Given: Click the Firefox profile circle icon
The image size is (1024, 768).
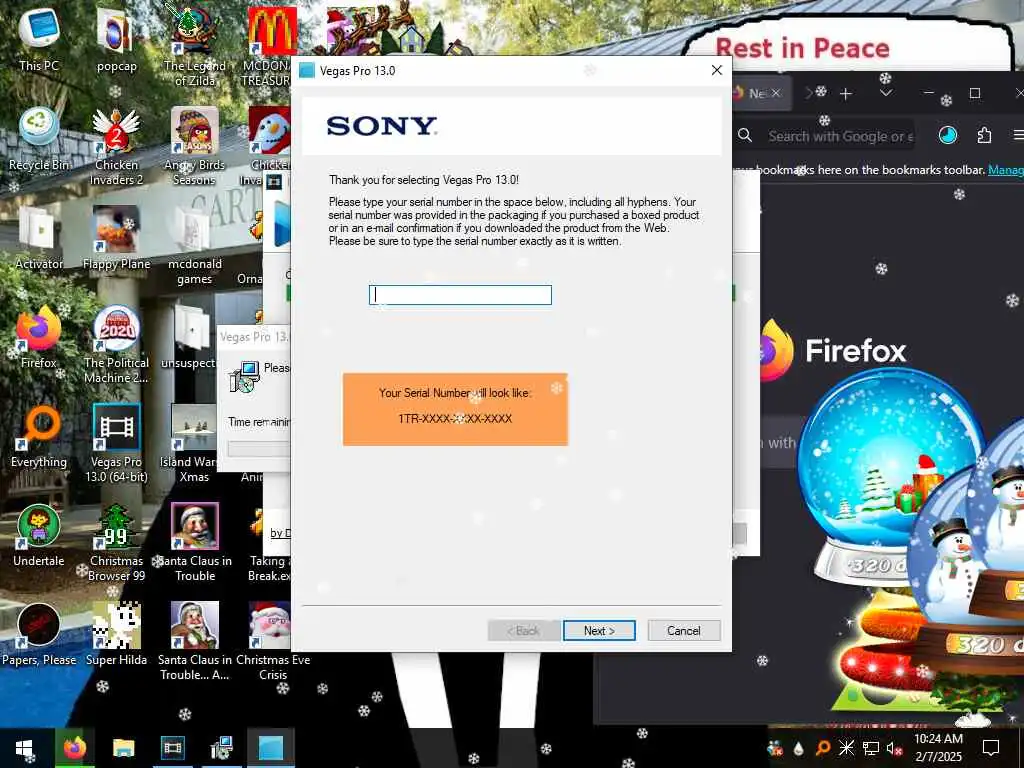Looking at the screenshot, I should 948,135.
